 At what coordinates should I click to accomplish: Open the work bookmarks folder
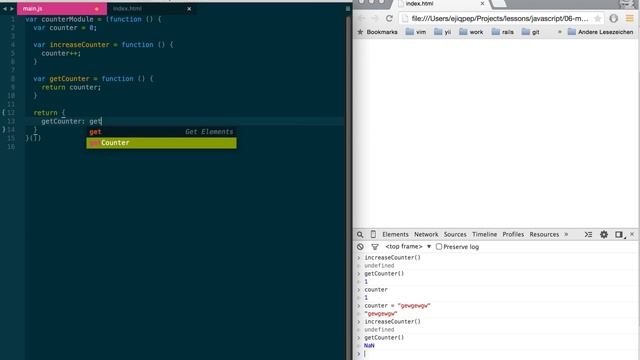(471, 32)
